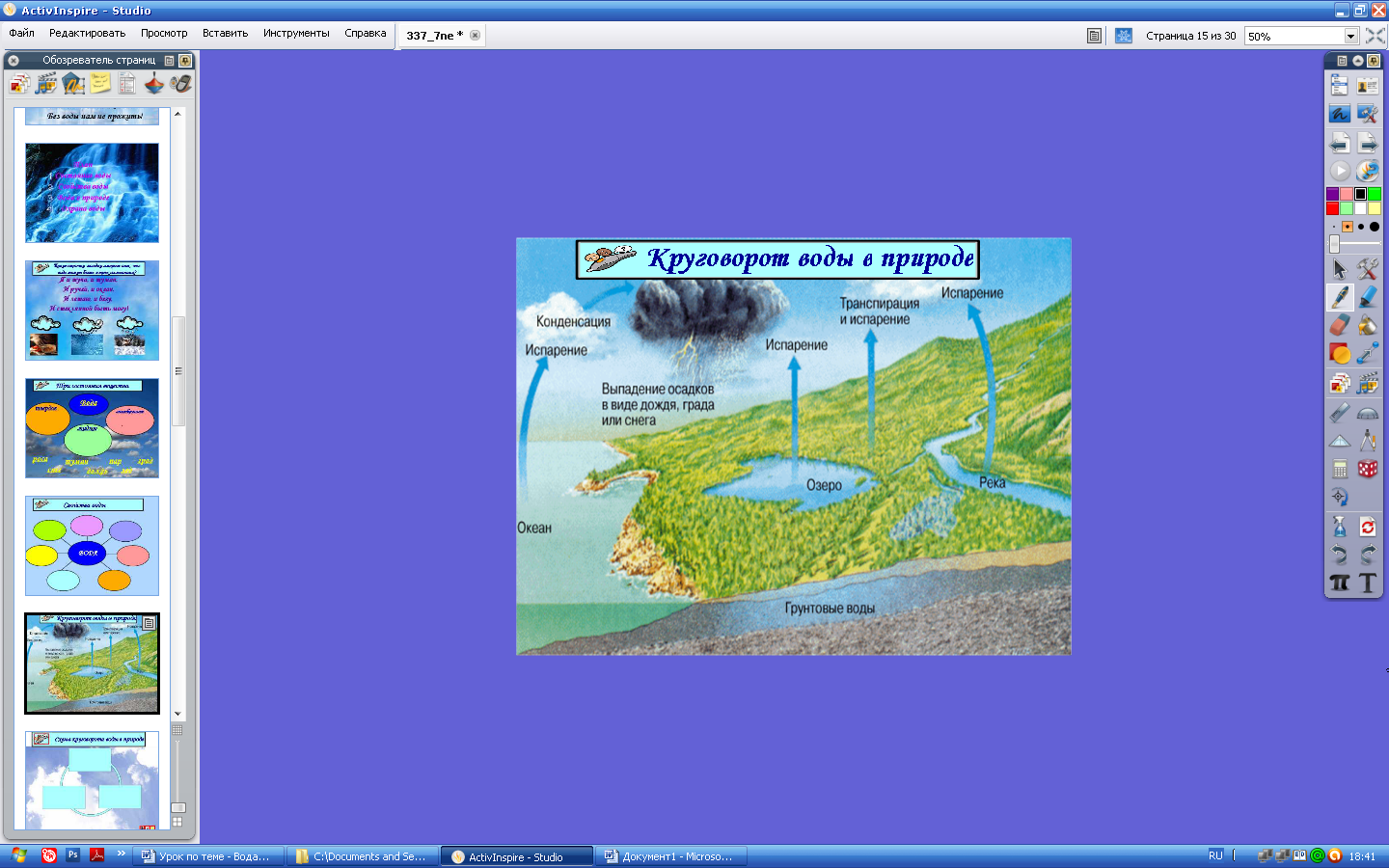Pick the bright green color swatch
Viewport: 1389px width, 868px height.
1375,194
